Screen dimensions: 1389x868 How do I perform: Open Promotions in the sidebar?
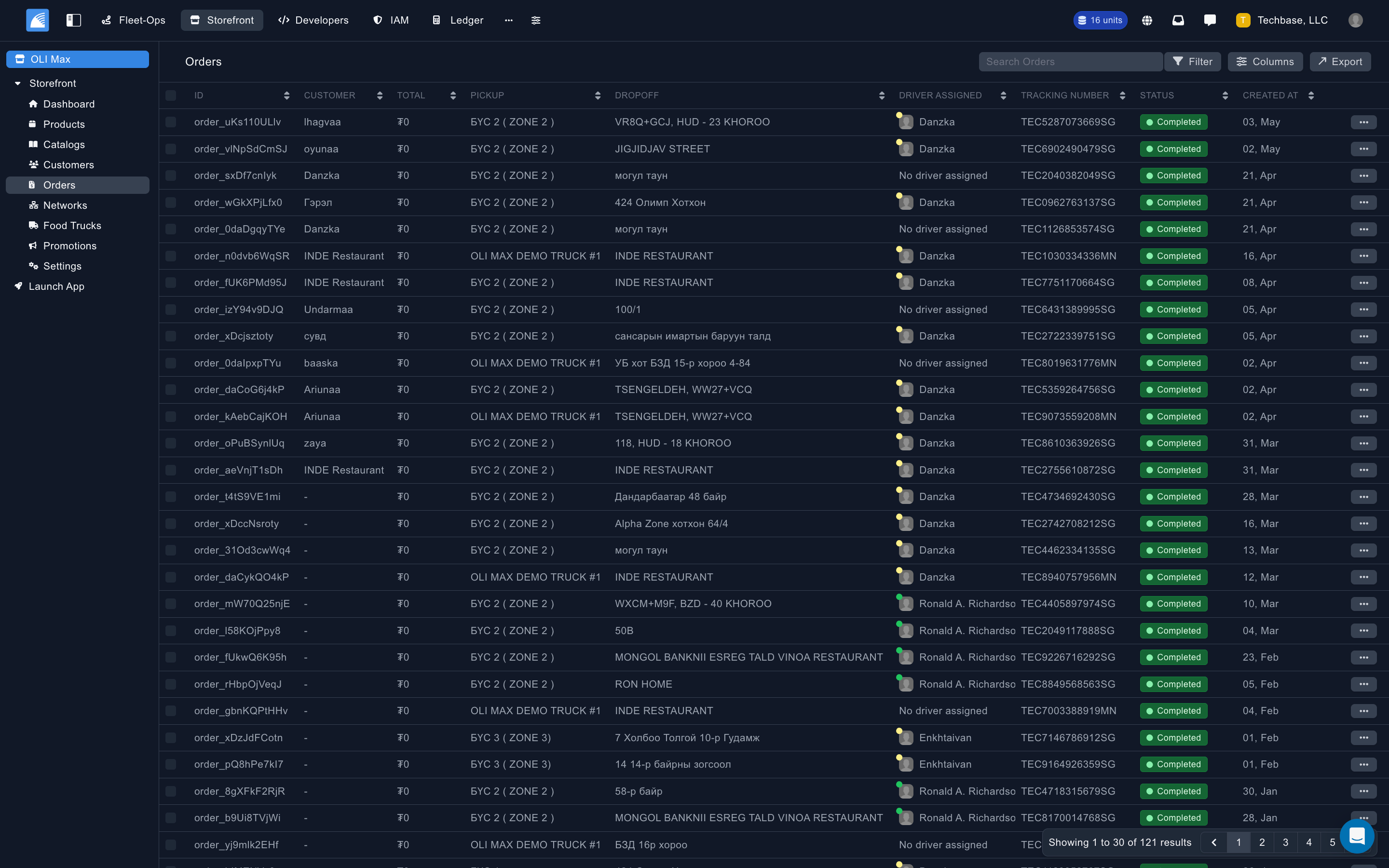click(69, 246)
